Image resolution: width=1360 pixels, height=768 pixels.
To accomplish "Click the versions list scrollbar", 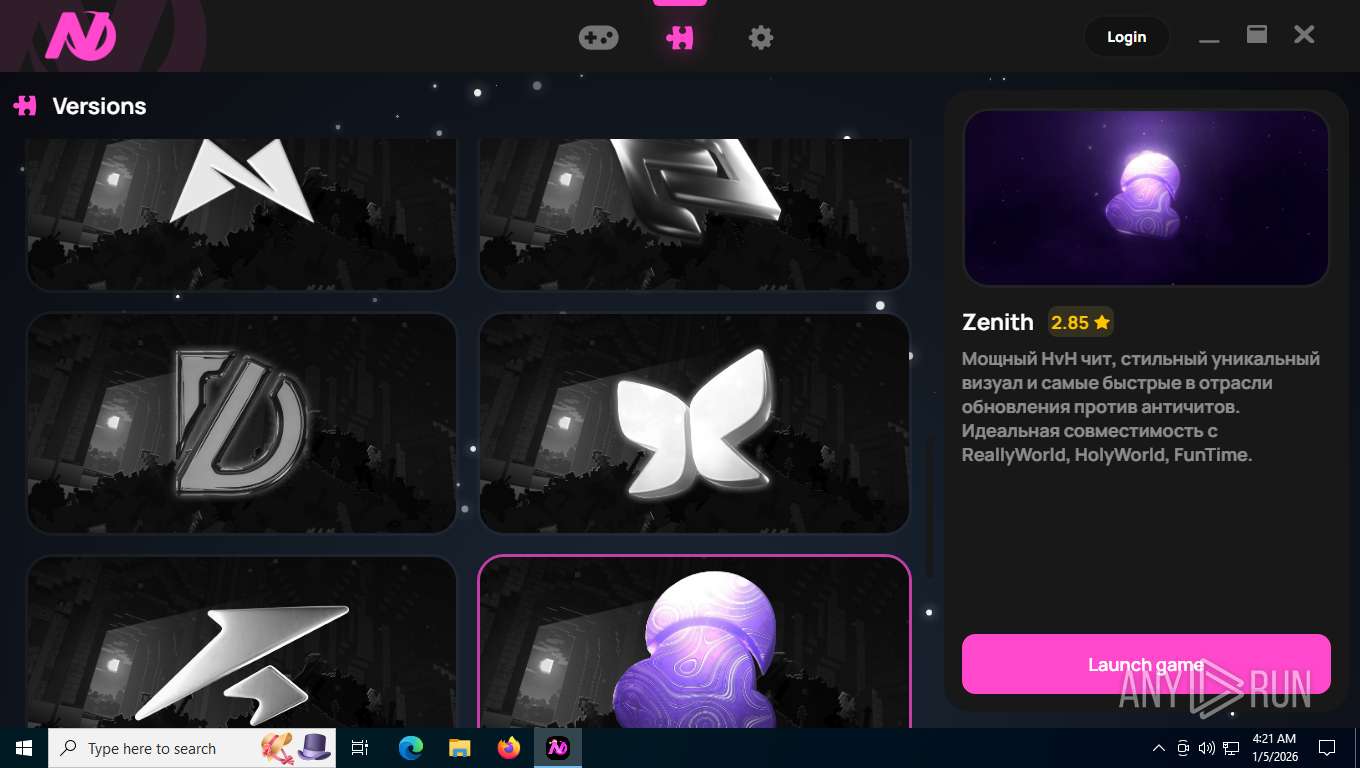I will (x=929, y=508).
